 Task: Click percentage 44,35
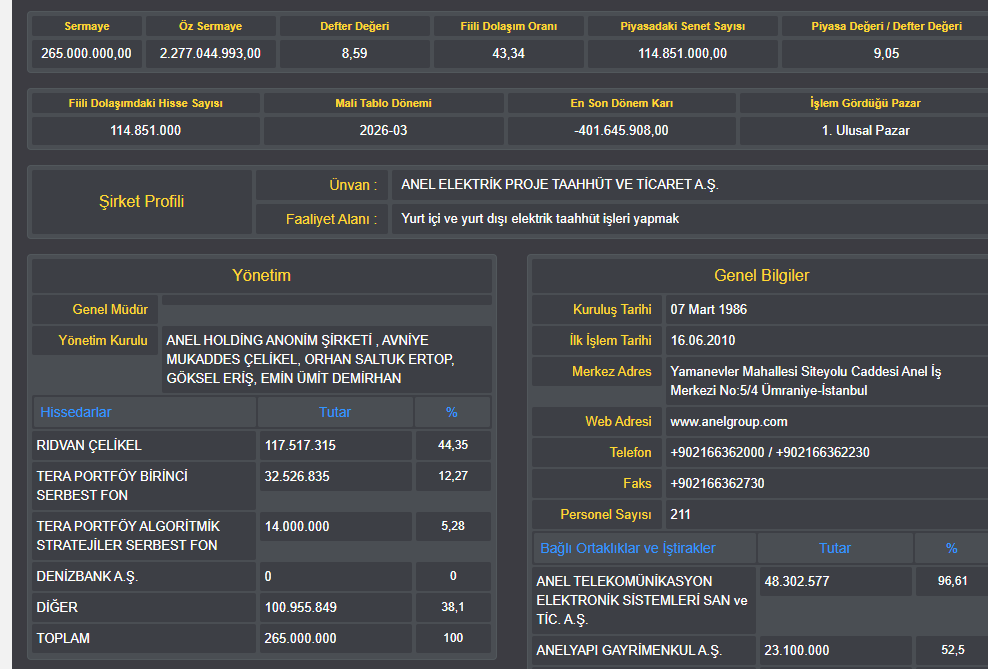(453, 445)
